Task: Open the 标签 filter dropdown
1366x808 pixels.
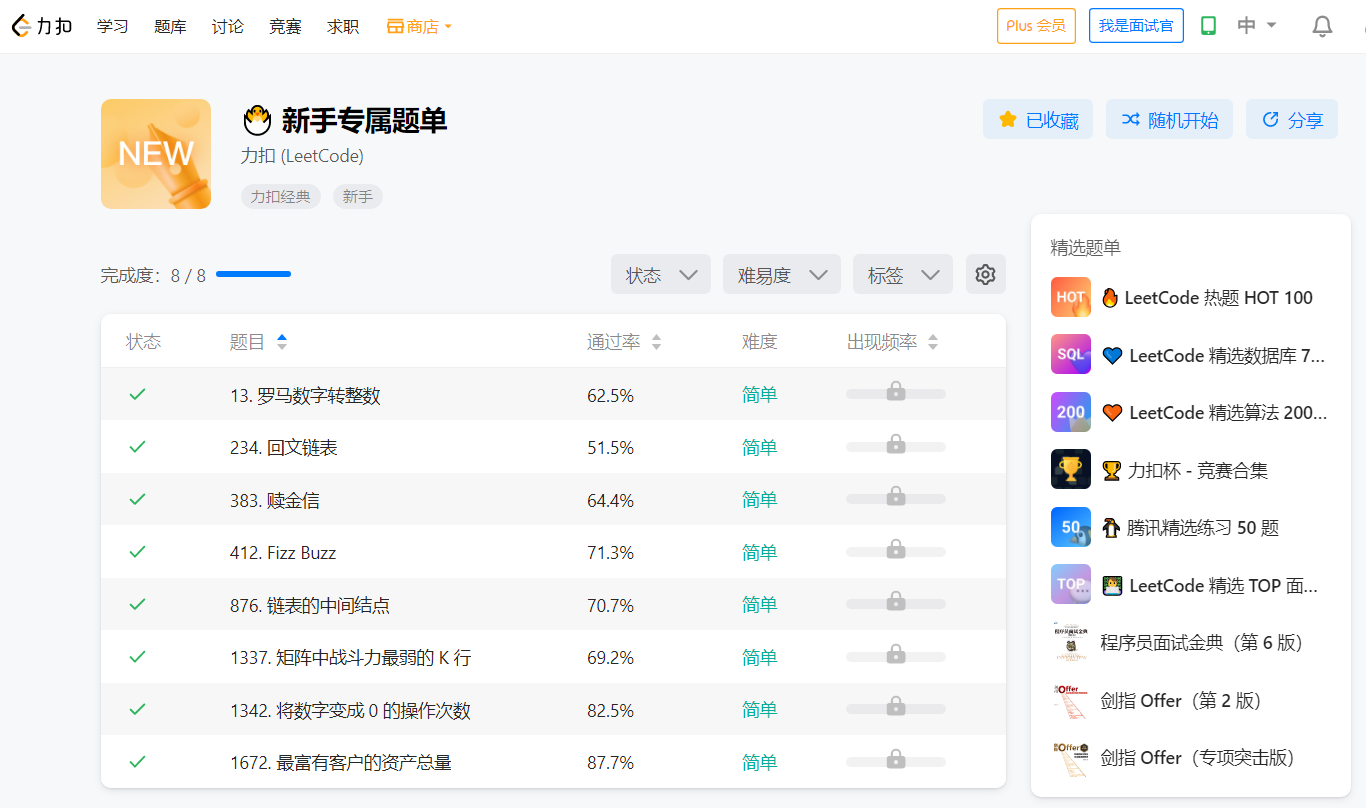Action: (x=902, y=275)
